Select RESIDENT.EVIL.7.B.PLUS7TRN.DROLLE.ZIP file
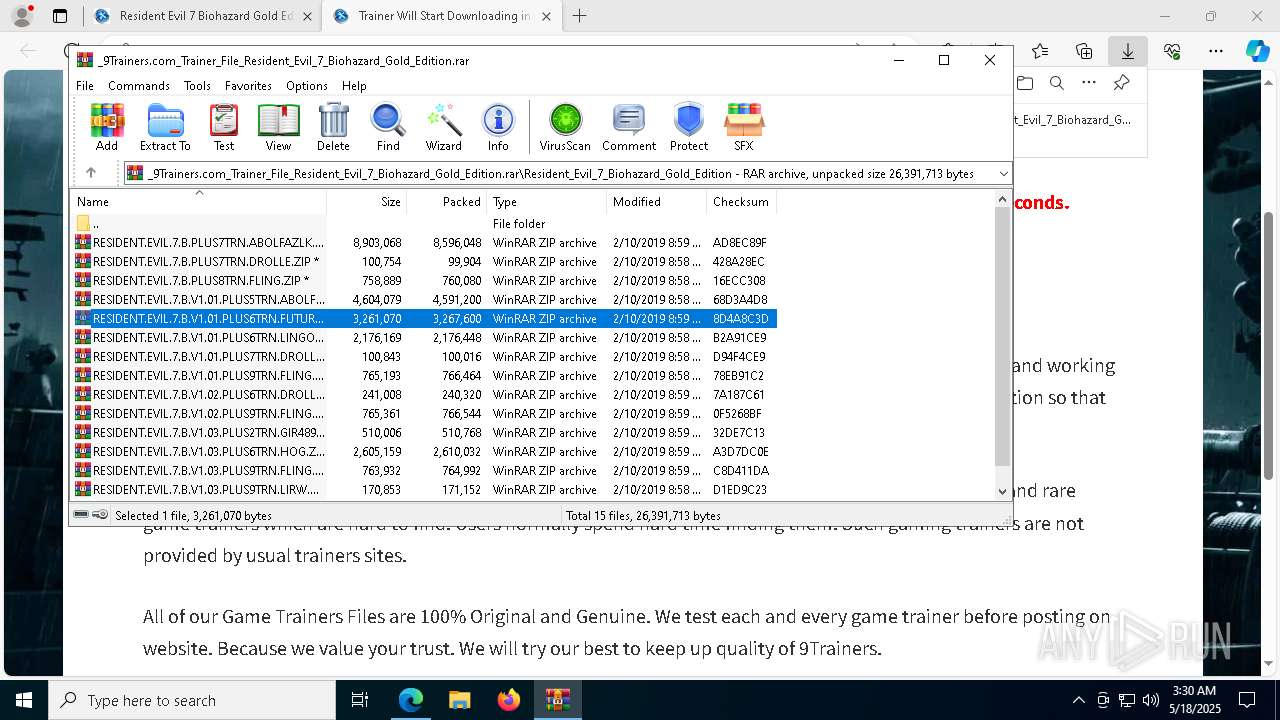The height and width of the screenshot is (720, 1280). click(424, 262)
